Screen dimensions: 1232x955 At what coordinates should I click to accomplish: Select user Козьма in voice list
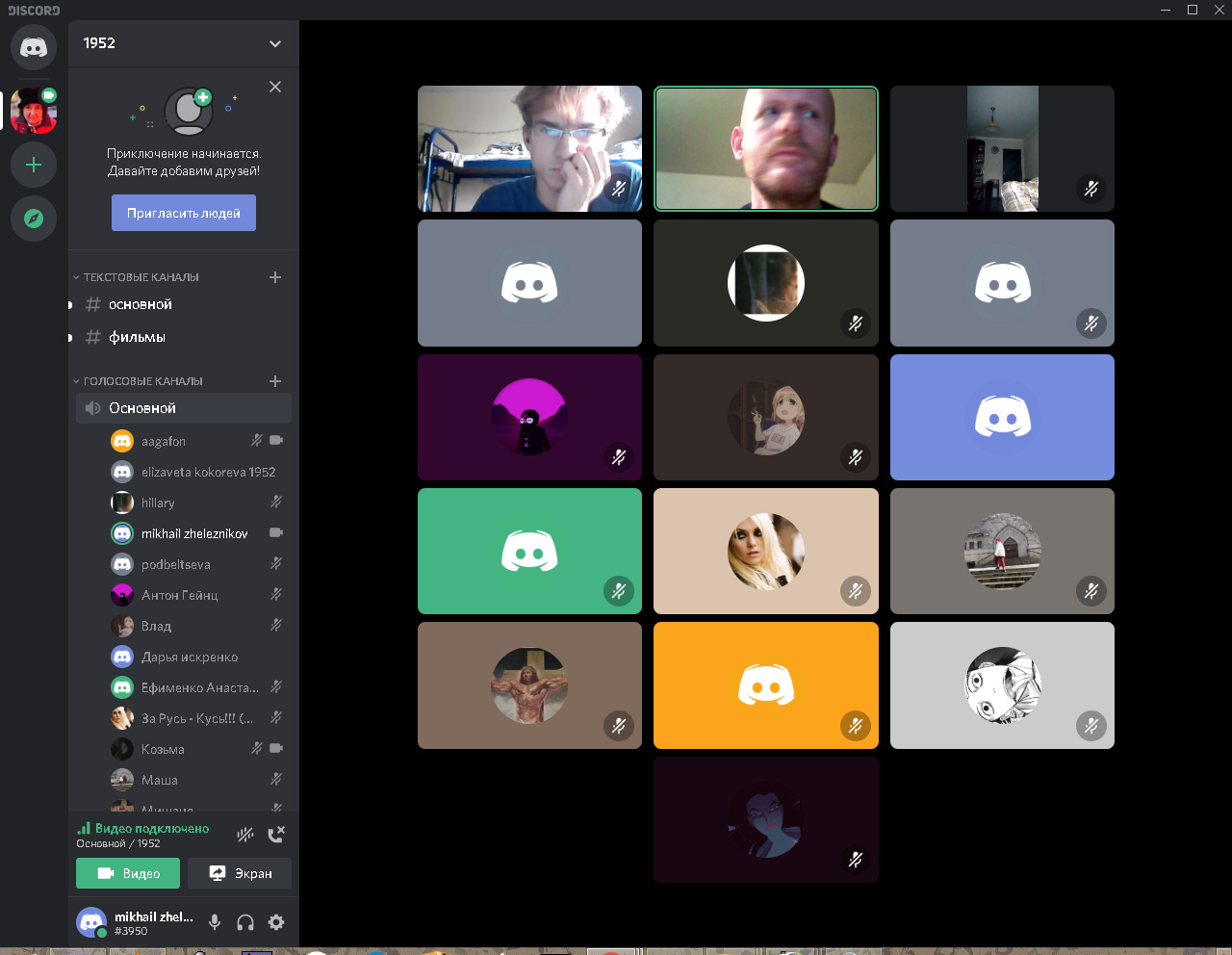[197, 749]
